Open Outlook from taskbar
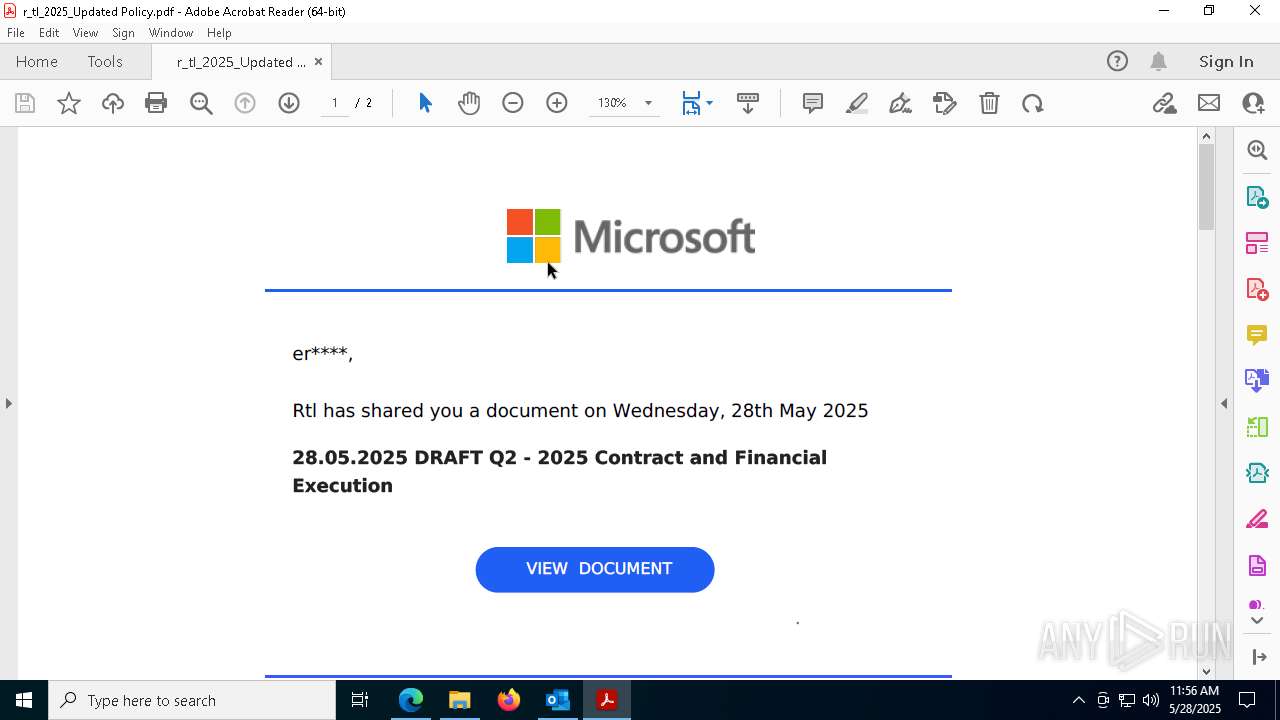The image size is (1280, 720). pyautogui.click(x=558, y=700)
